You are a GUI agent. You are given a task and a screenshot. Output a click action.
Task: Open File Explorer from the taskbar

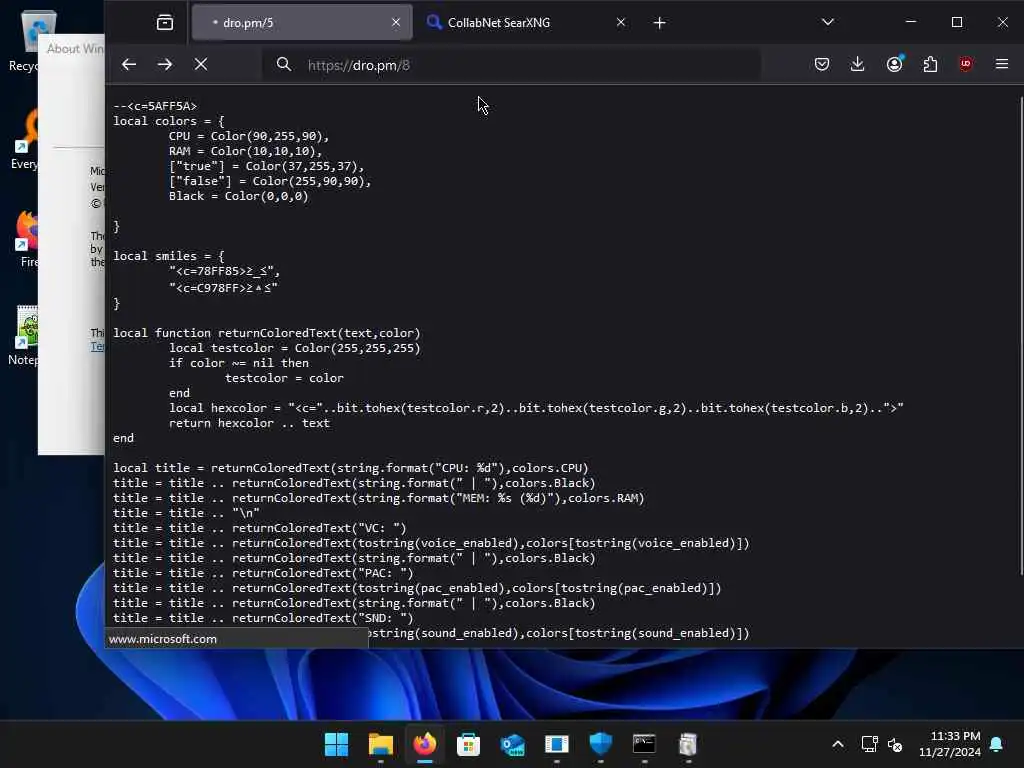point(381,744)
